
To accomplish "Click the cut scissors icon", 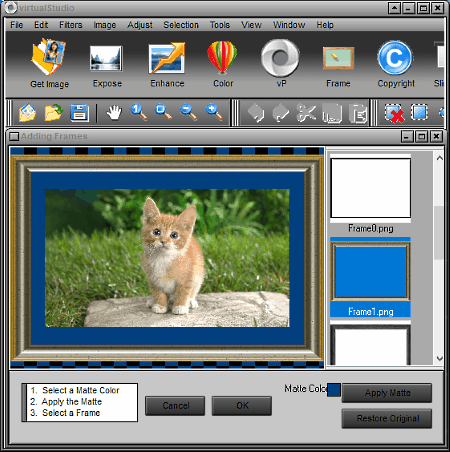I will coord(306,113).
